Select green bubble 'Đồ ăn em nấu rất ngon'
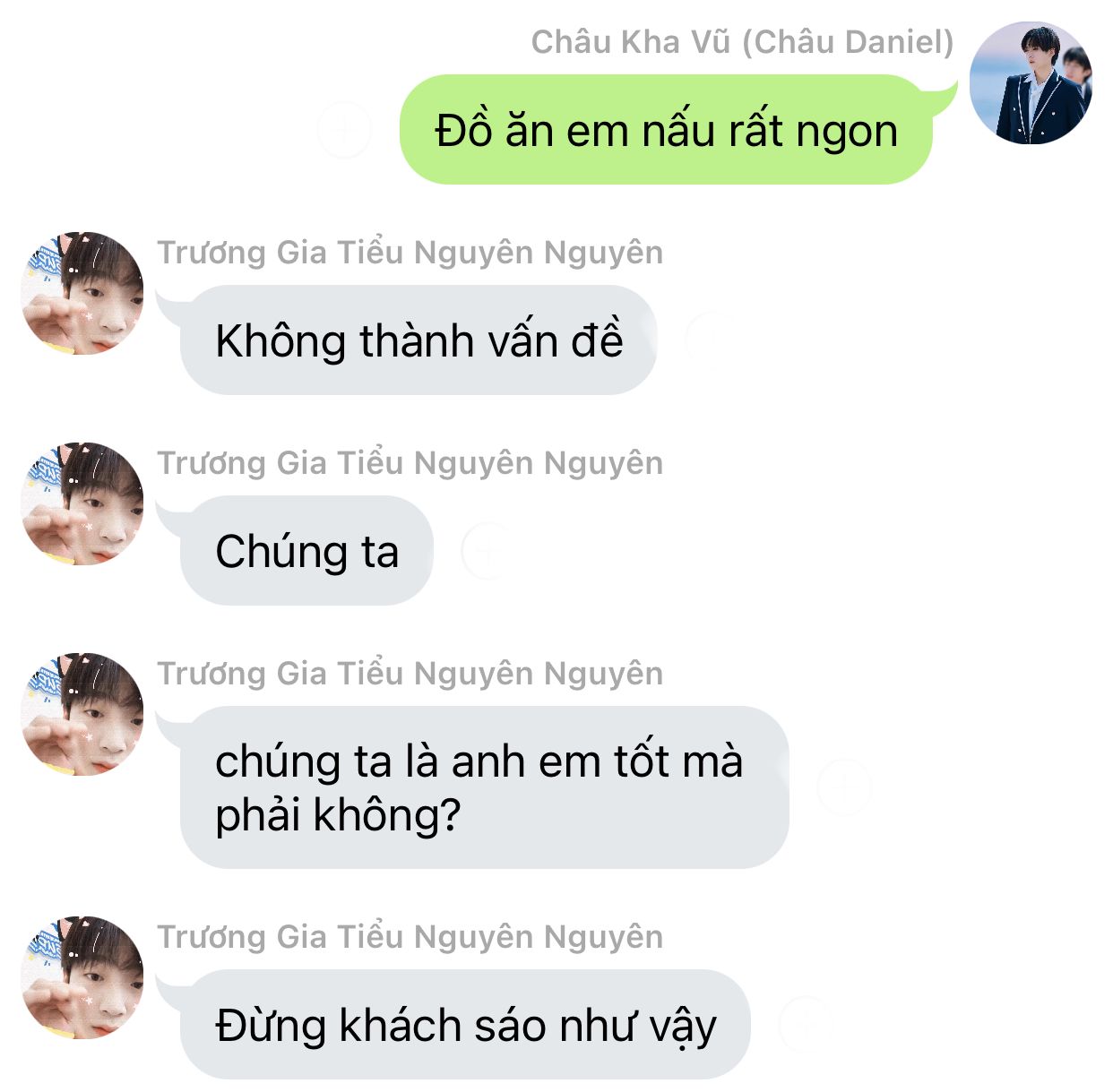This screenshot has height=1092, width=1113. tap(666, 130)
